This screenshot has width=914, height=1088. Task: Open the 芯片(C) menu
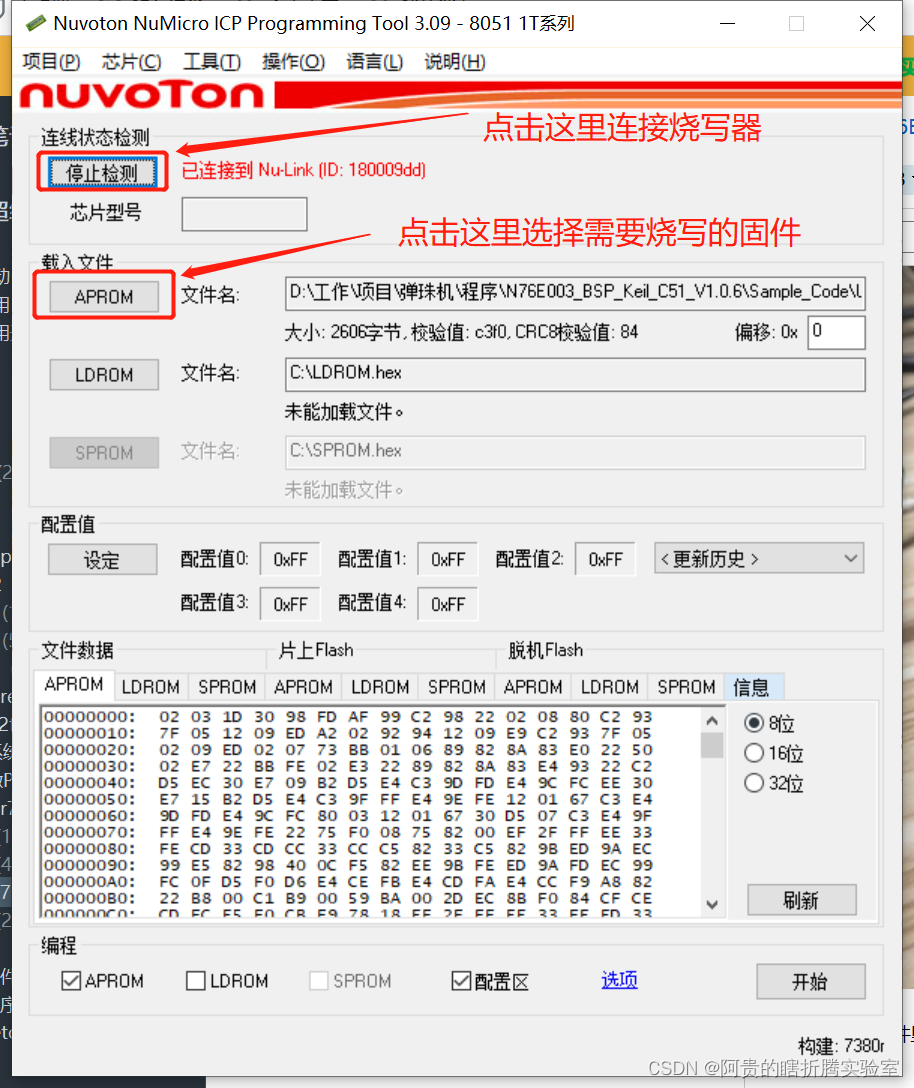pos(131,61)
